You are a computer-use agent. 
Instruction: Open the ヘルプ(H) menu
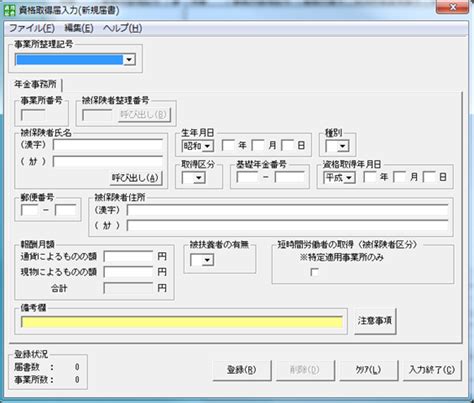(x=122, y=28)
